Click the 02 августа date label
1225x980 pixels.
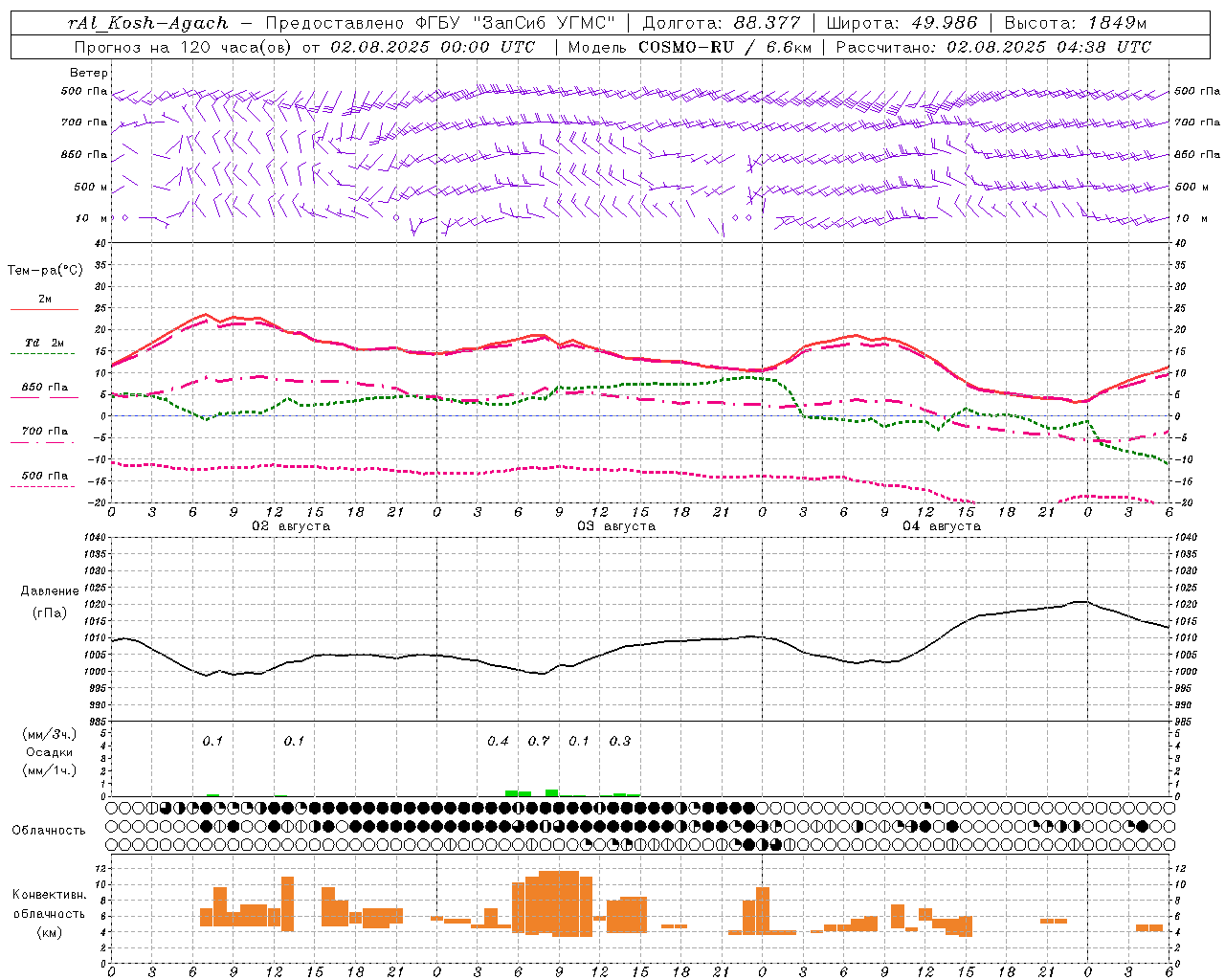[291, 526]
